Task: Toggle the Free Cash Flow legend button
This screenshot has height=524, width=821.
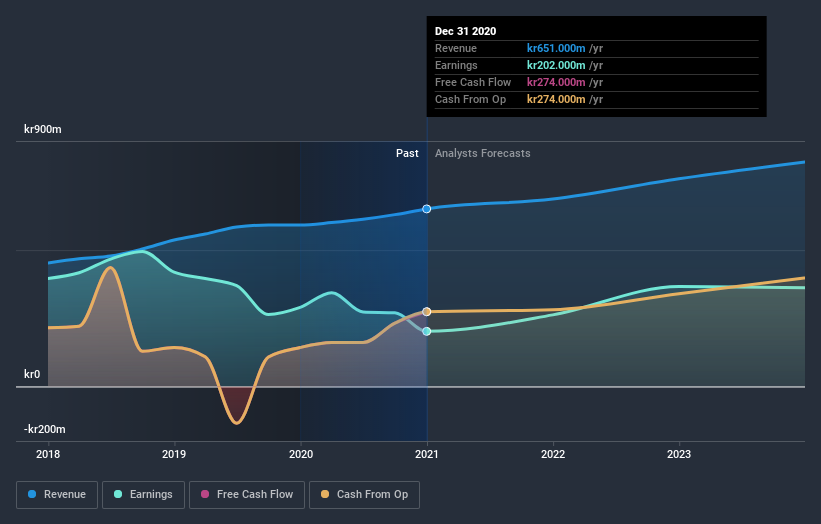Action: pyautogui.click(x=247, y=495)
